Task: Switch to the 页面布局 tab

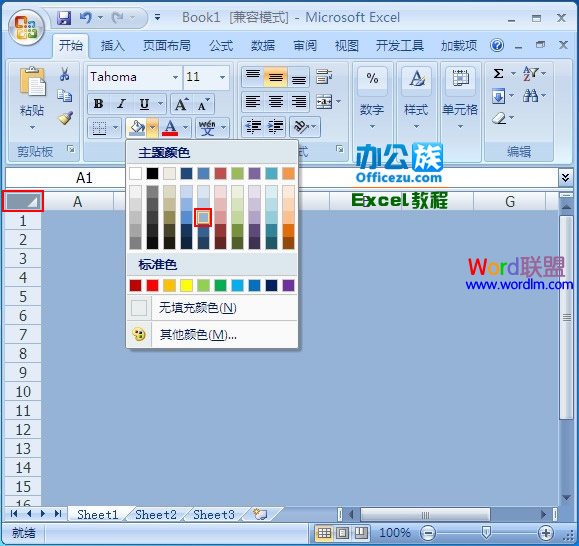Action: tap(167, 46)
